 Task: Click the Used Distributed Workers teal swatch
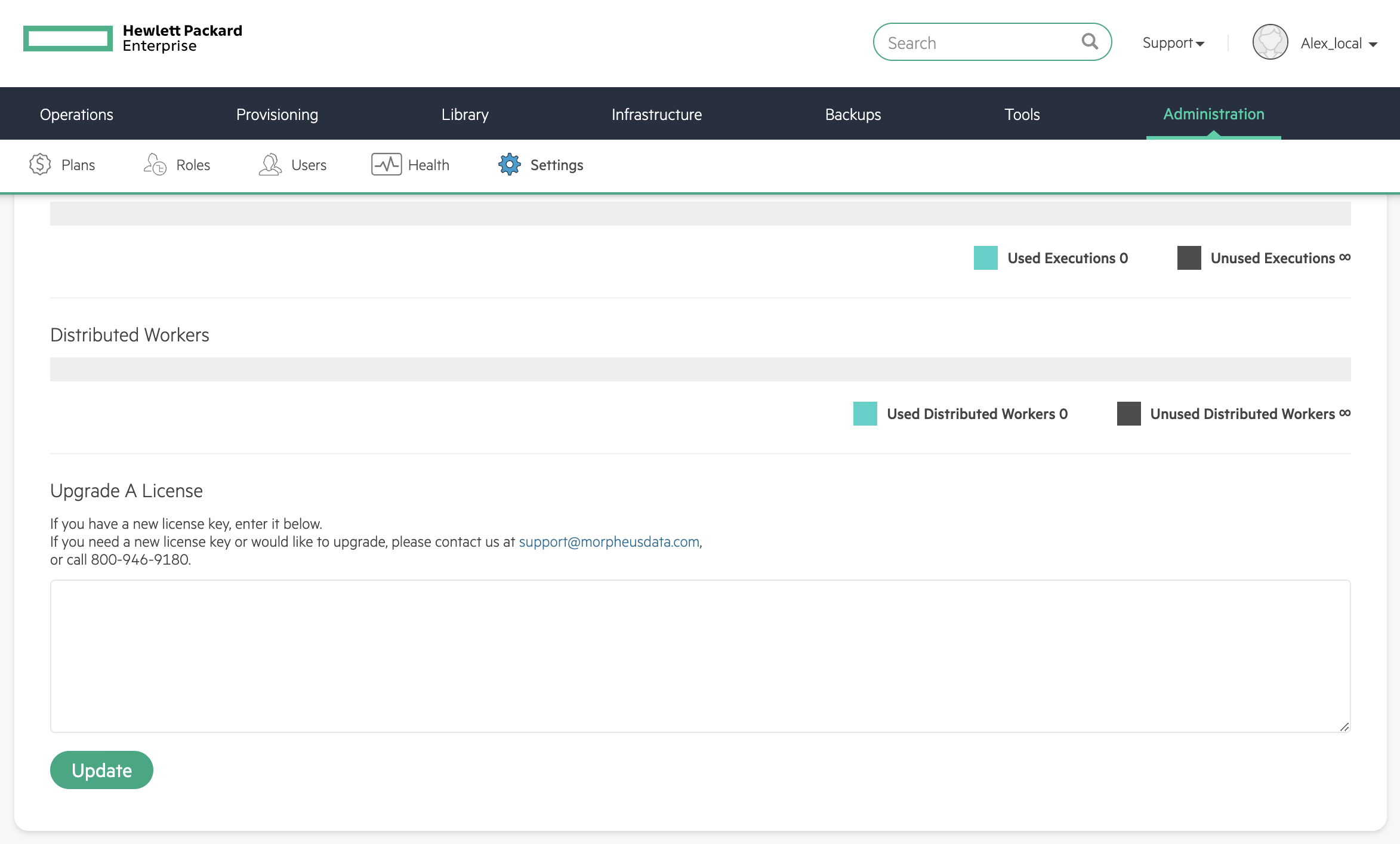tap(865, 414)
